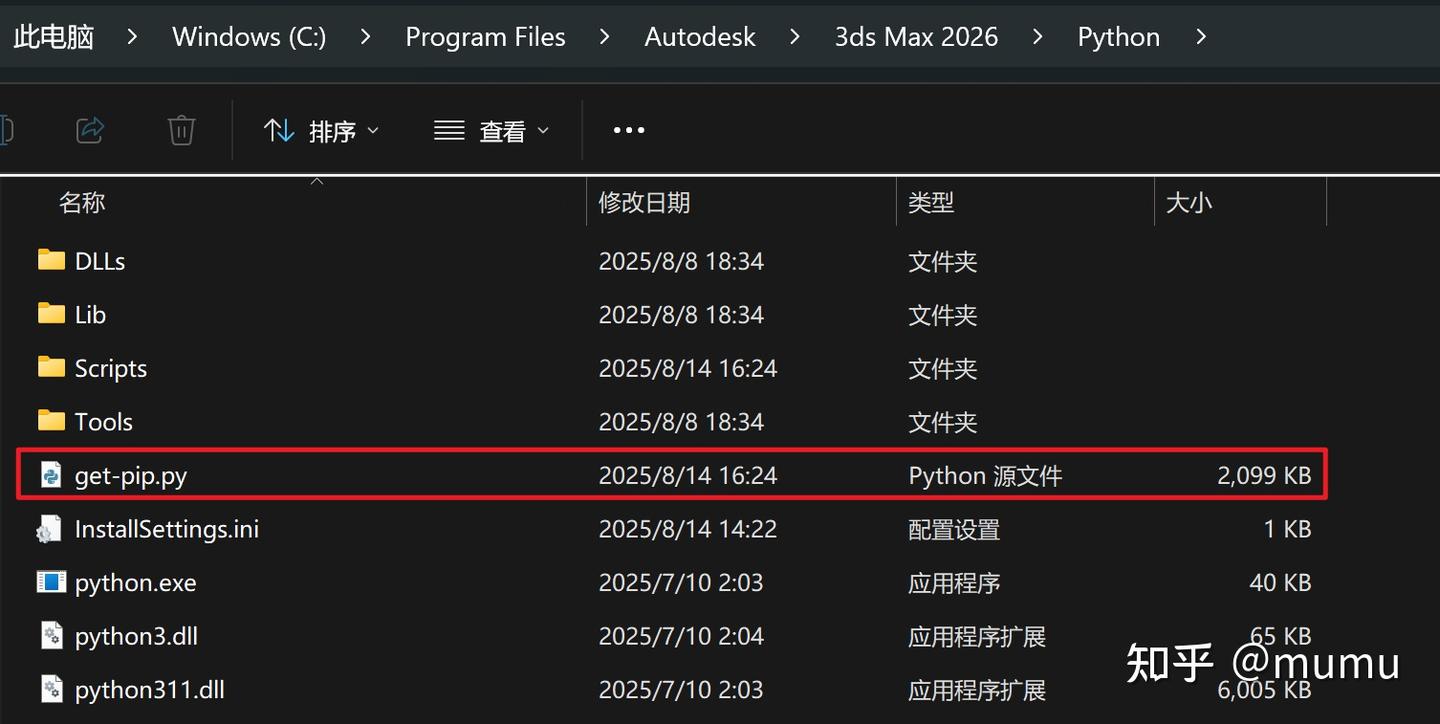Click the python311.dll file icon
Viewport: 1440px width, 724px height.
(51, 689)
